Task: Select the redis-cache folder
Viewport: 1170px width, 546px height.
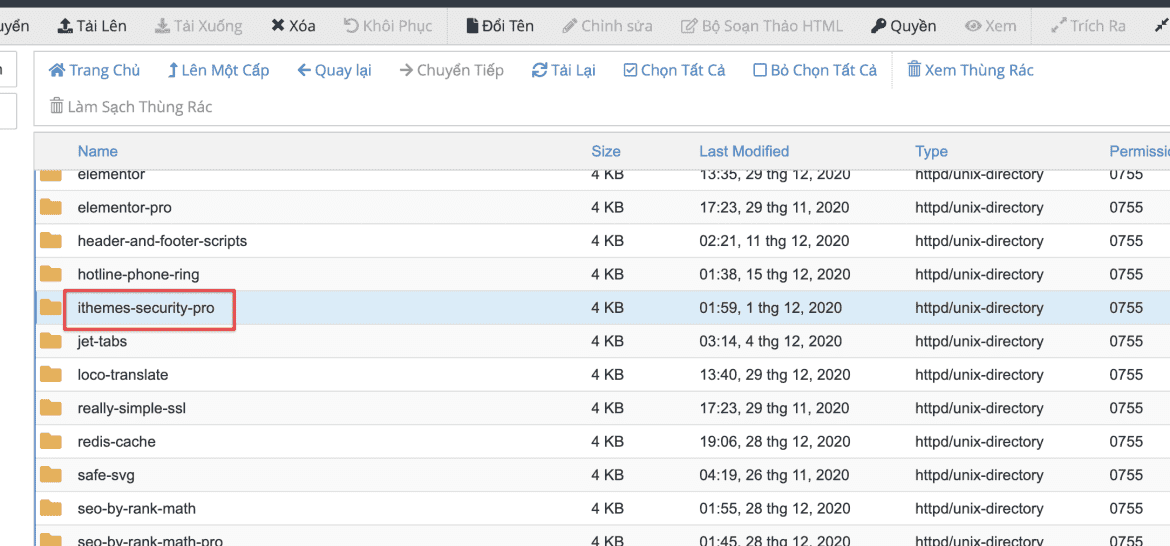Action: pyautogui.click(x=117, y=442)
